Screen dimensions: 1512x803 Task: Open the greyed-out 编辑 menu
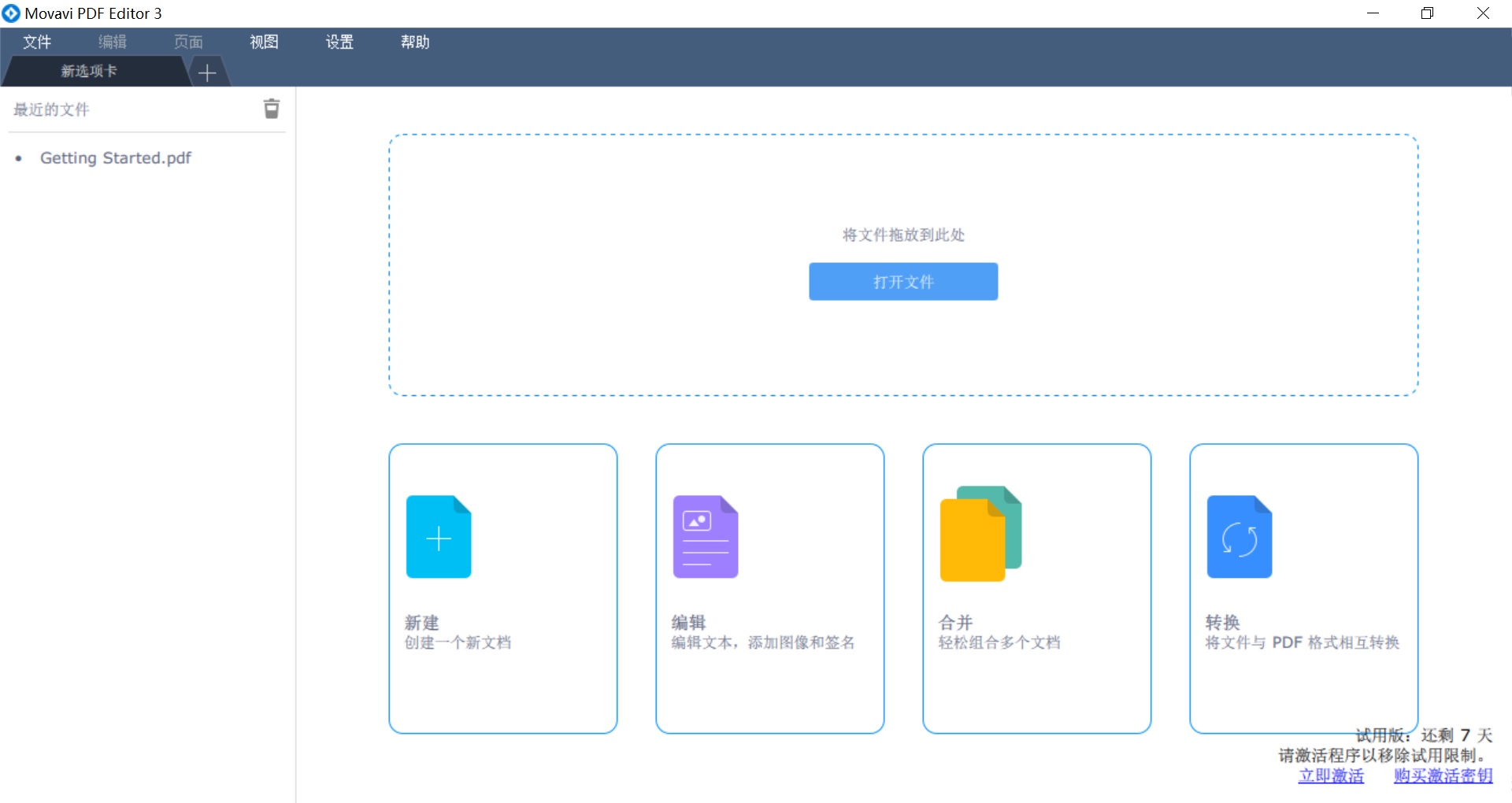(113, 42)
